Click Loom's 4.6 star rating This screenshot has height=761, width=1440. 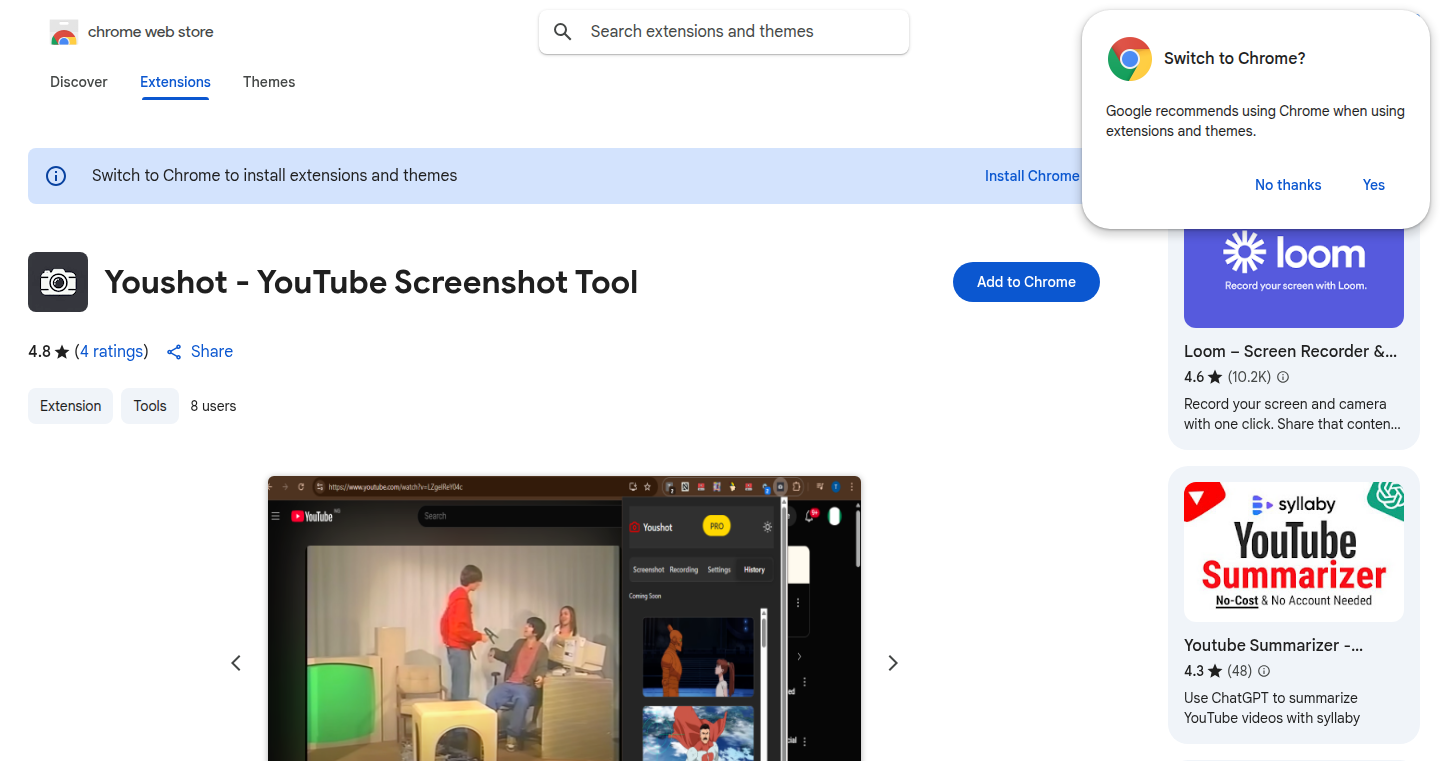click(1203, 377)
